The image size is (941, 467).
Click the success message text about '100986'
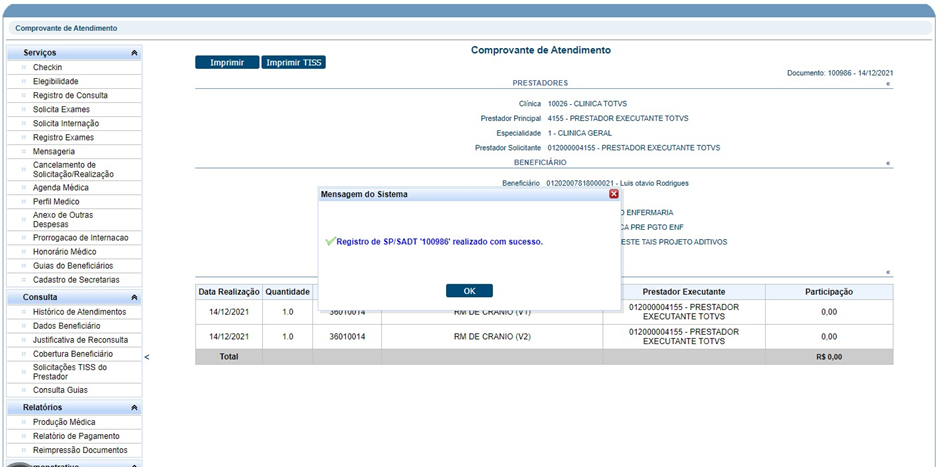439,242
